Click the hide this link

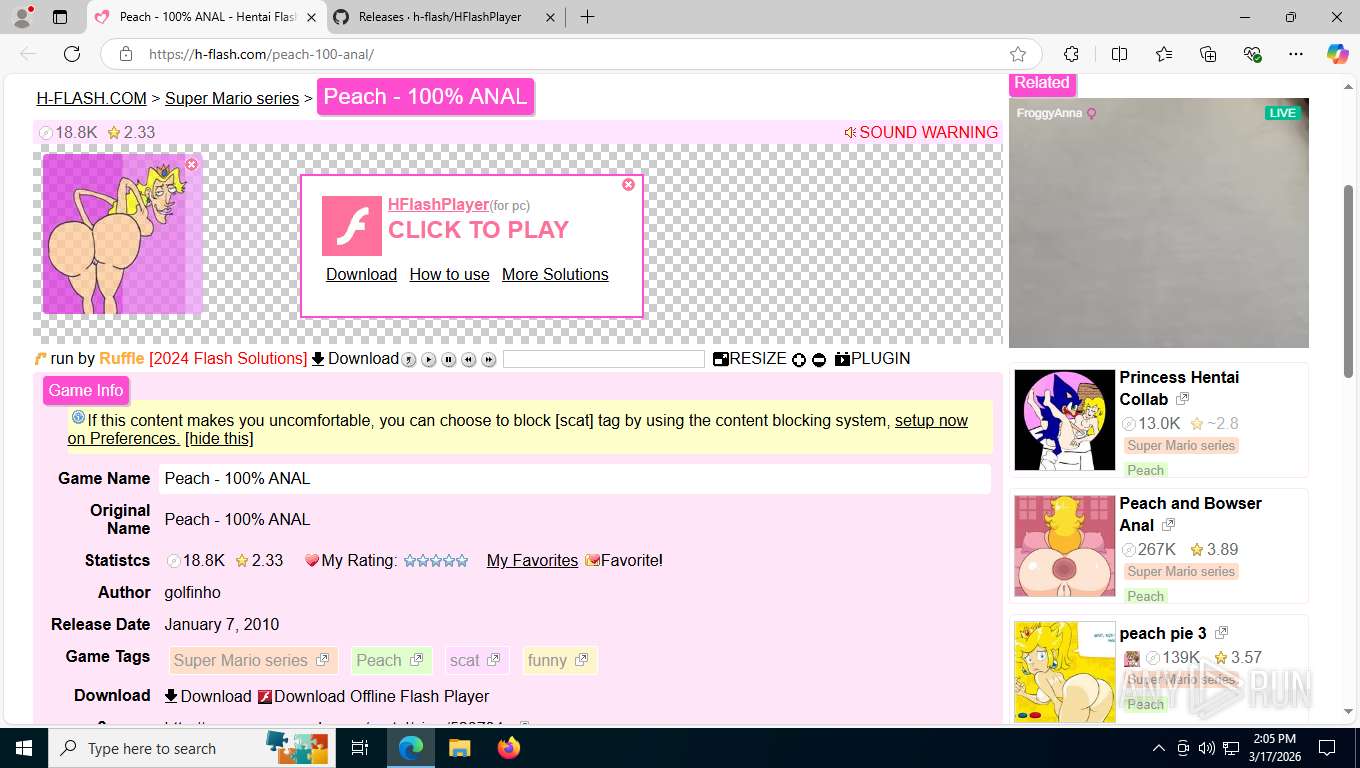(x=219, y=438)
